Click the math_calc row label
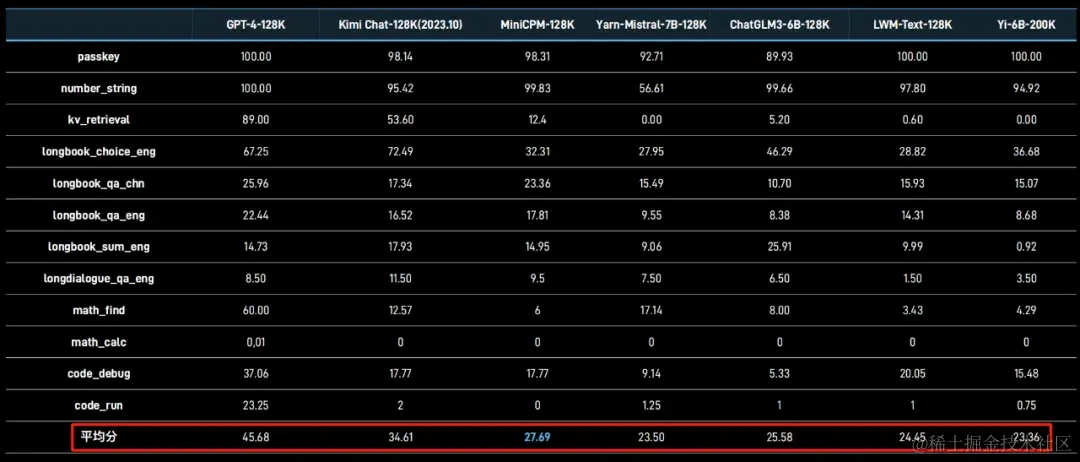1080x462 pixels. [98, 342]
